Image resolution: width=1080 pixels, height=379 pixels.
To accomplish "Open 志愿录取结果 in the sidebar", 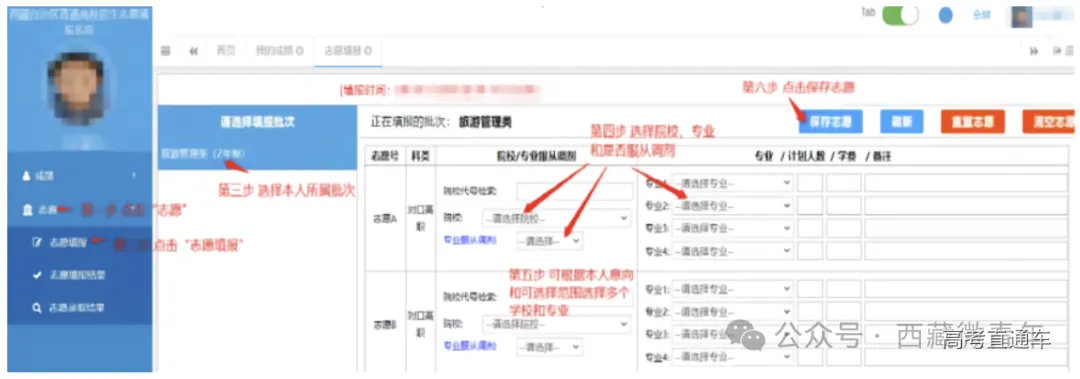I will [x=76, y=307].
